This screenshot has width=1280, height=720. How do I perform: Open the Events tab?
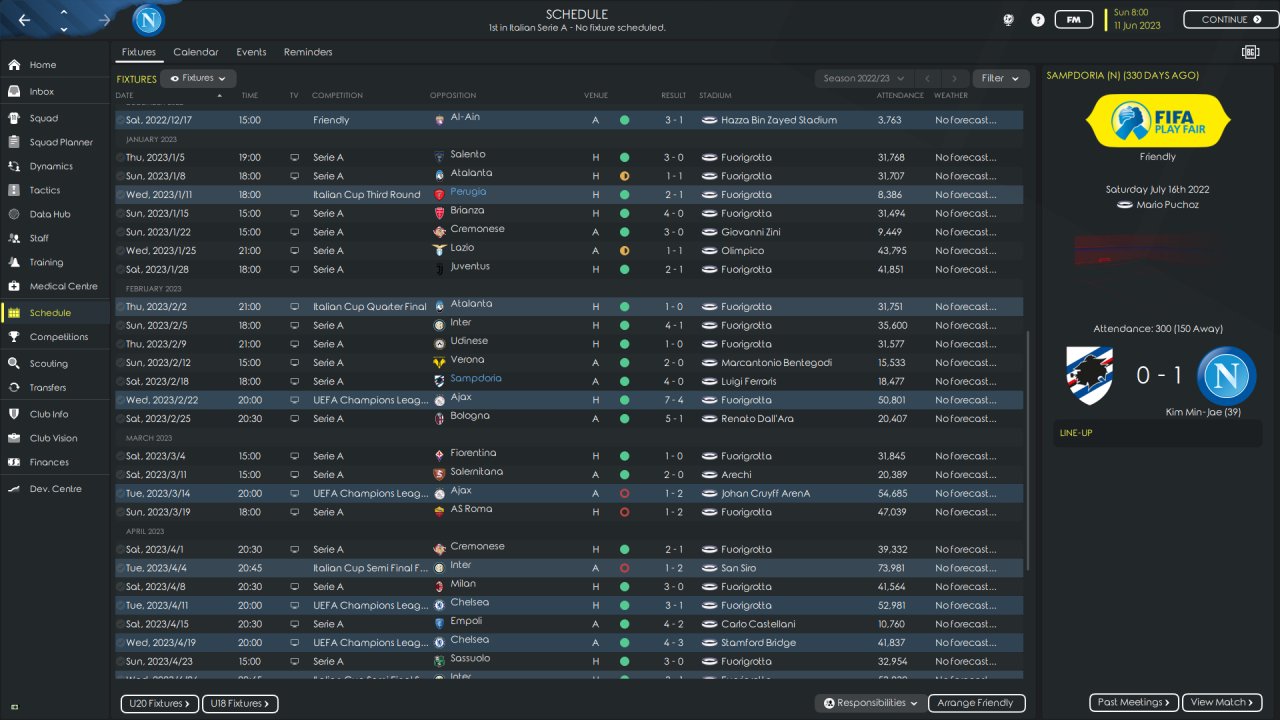click(251, 52)
